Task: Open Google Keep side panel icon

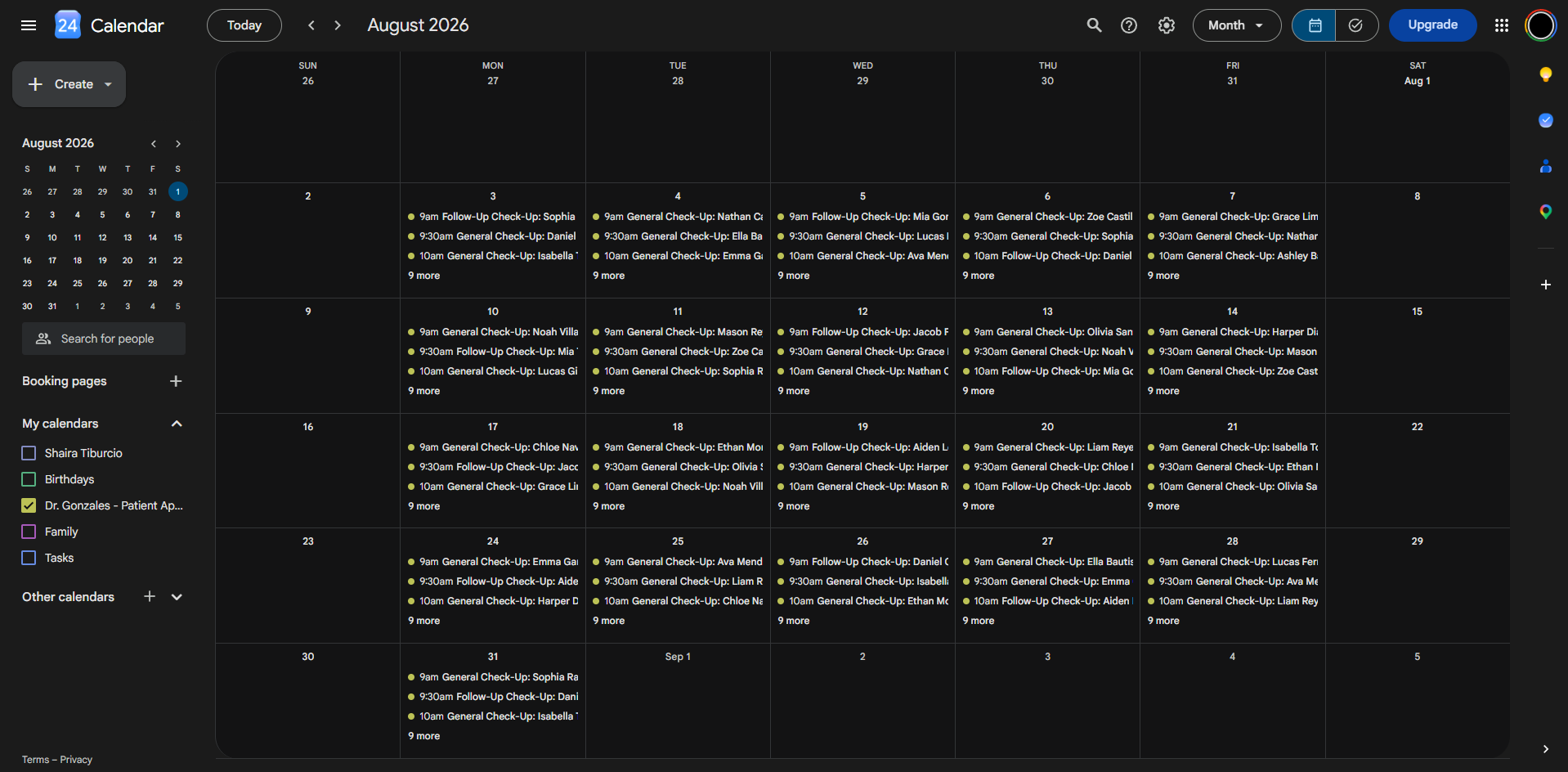Action: 1545,74
